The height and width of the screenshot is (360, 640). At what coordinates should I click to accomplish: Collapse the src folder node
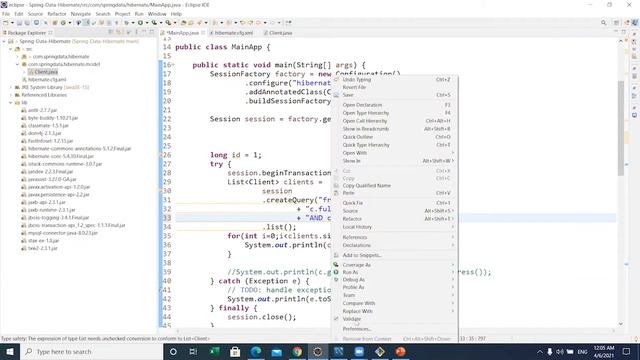click(x=11, y=49)
